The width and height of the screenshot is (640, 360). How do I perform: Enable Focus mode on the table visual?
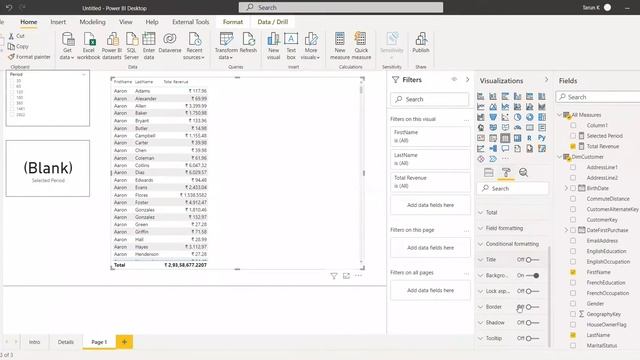(x=346, y=276)
